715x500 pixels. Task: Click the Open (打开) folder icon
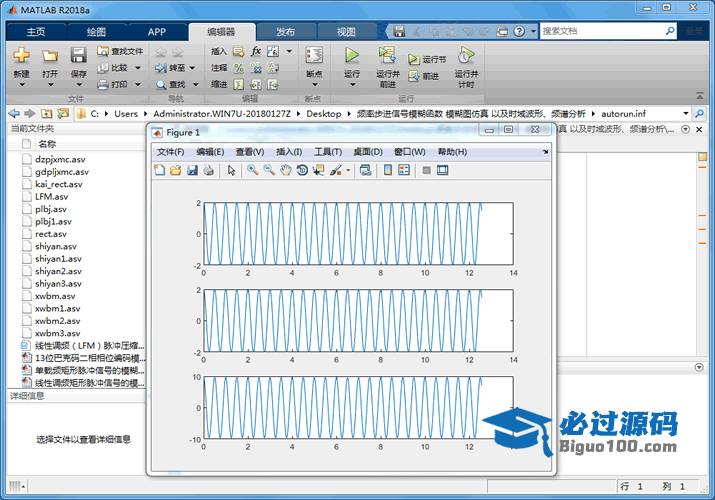point(50,55)
